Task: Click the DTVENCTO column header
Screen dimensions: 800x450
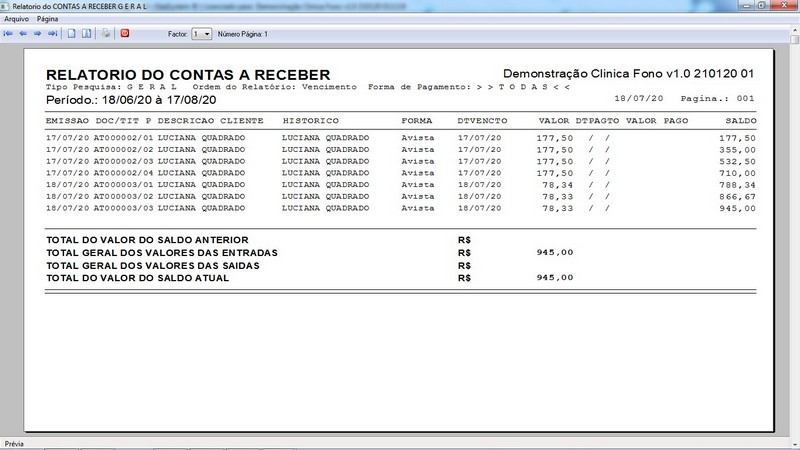Action: 482,121
